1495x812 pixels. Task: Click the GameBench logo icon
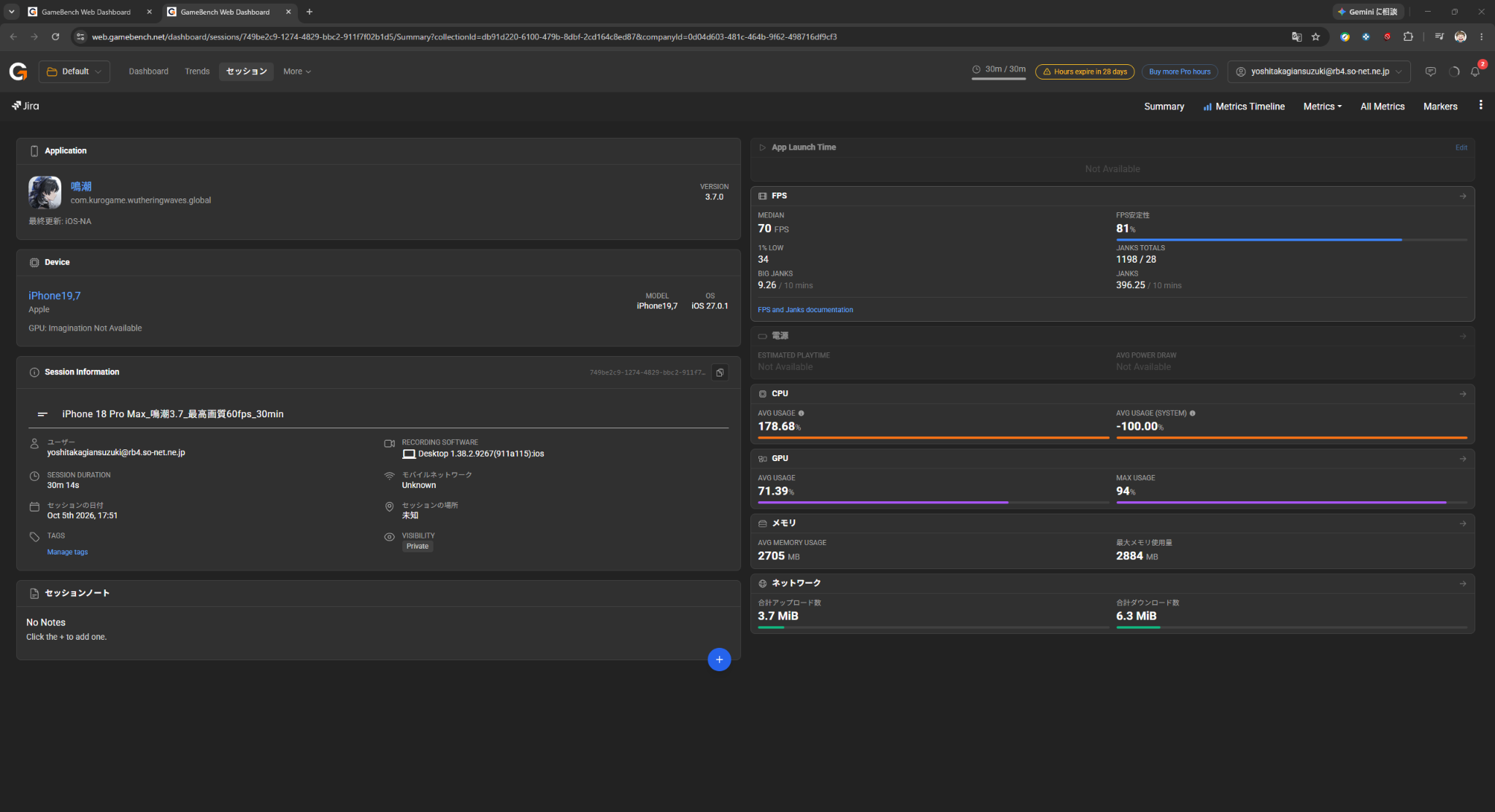pyautogui.click(x=18, y=71)
